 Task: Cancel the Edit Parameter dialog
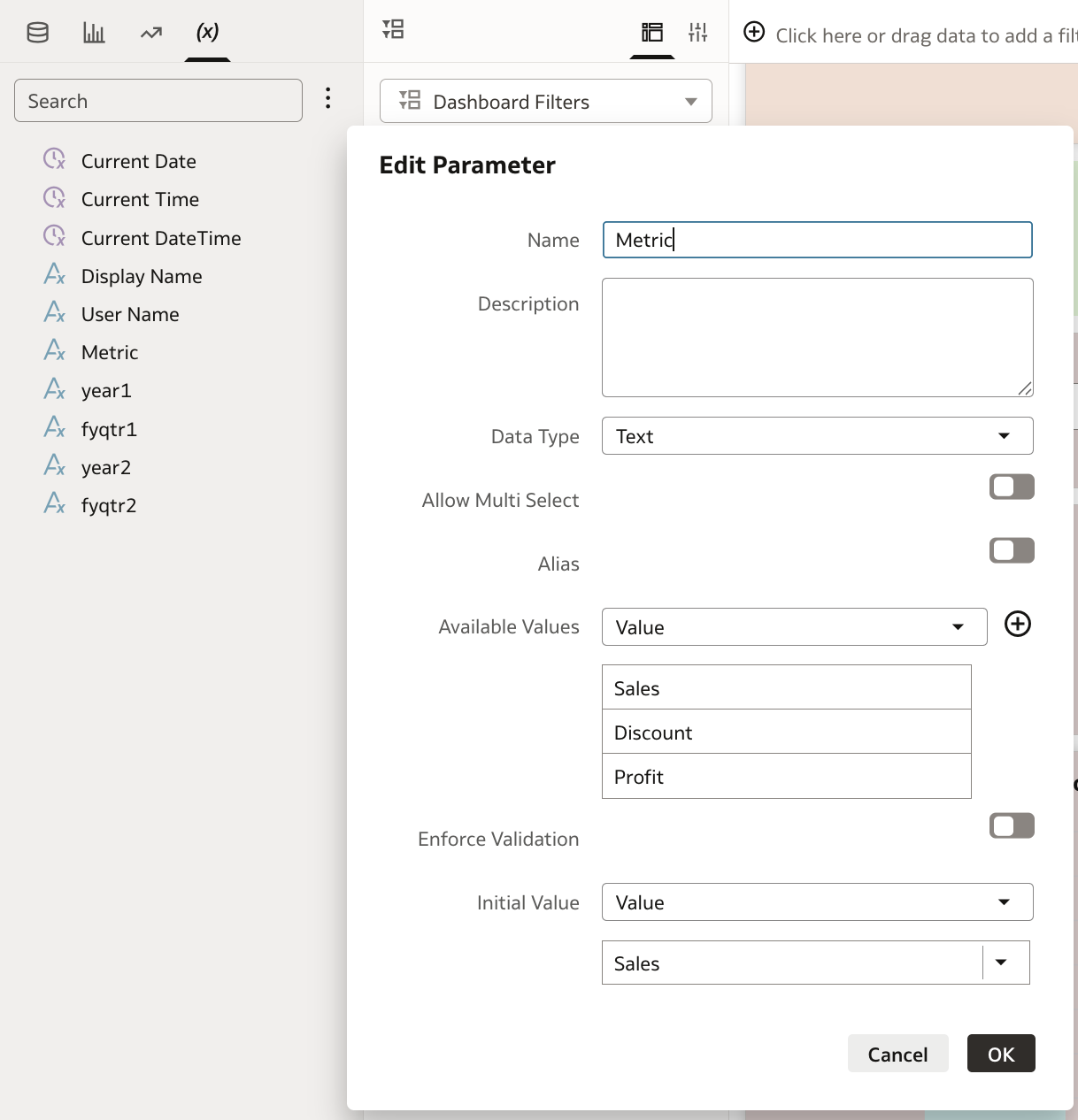point(897,1054)
